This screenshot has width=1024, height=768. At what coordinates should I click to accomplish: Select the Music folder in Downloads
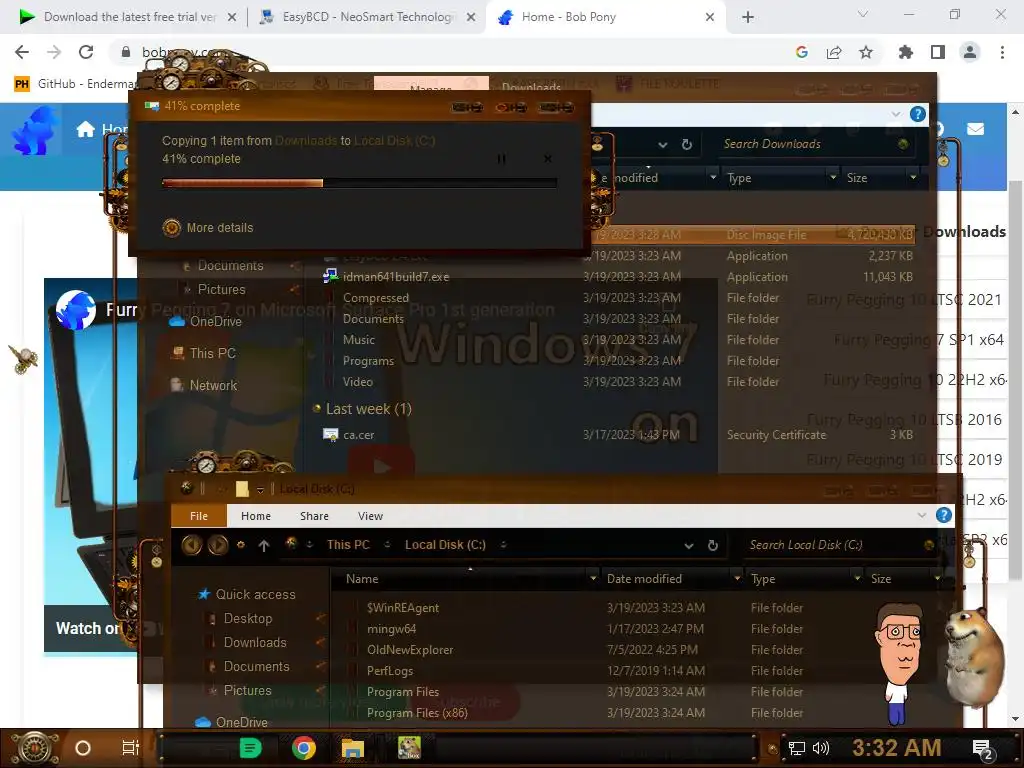click(359, 340)
